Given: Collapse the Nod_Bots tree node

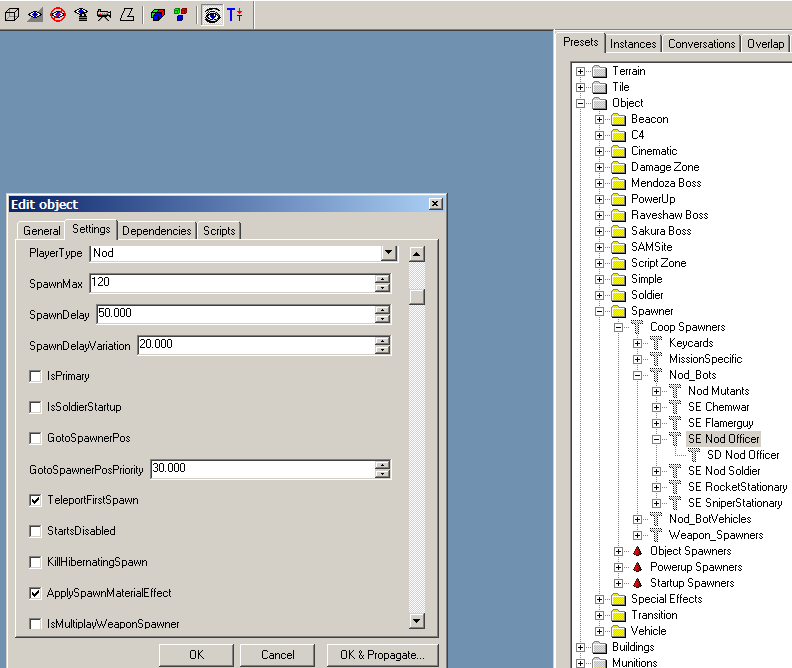Looking at the screenshot, I should (x=638, y=375).
